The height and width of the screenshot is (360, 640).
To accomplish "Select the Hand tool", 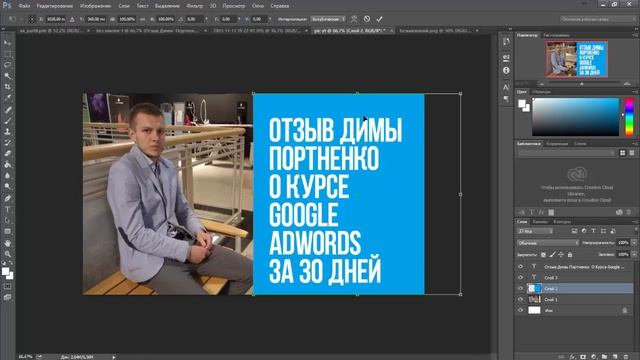I will click(x=7, y=243).
